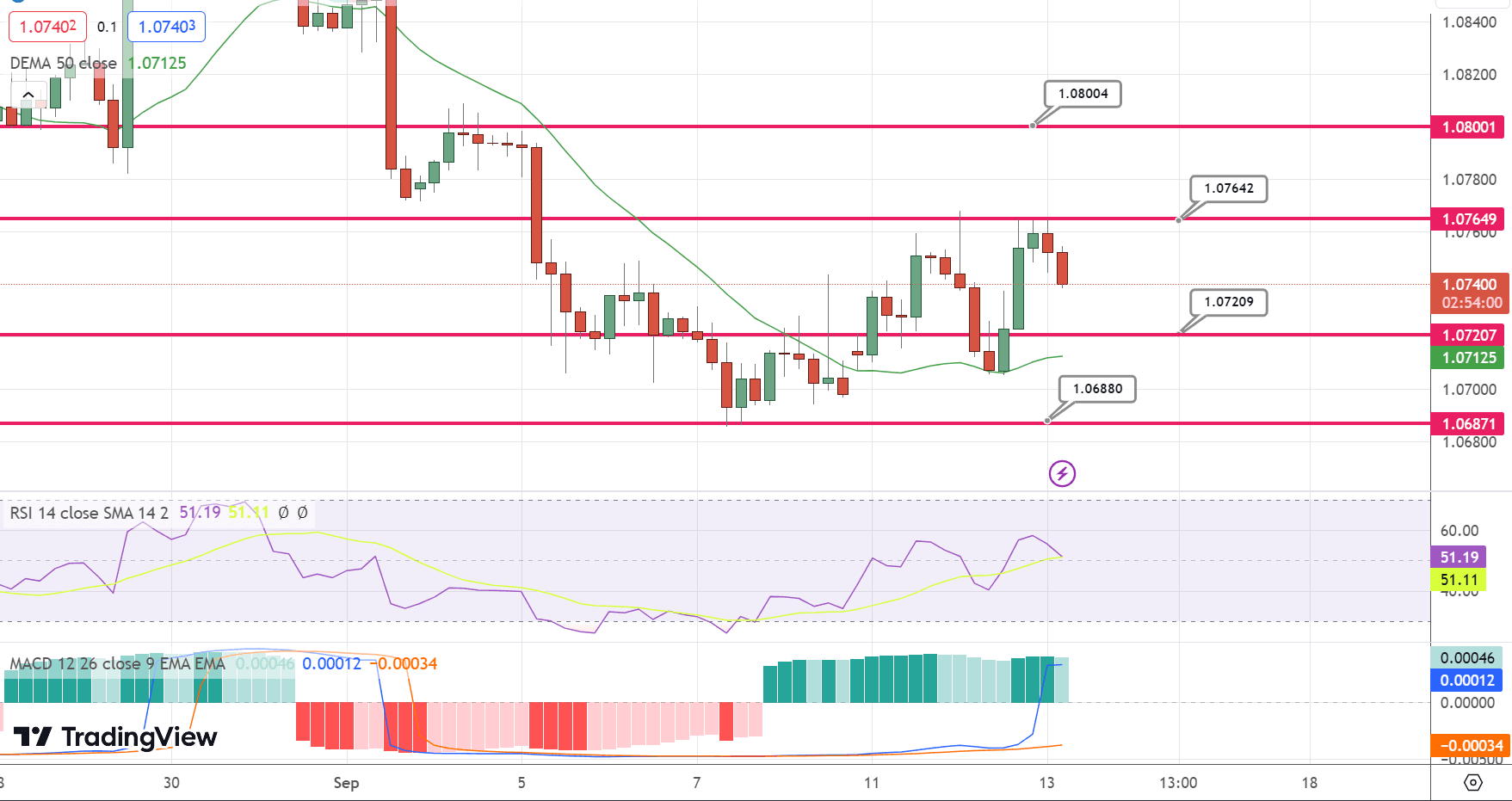The height and width of the screenshot is (801, 1512).
Task: Click the green DEMA value label 1.07125
Action: pos(1468,358)
